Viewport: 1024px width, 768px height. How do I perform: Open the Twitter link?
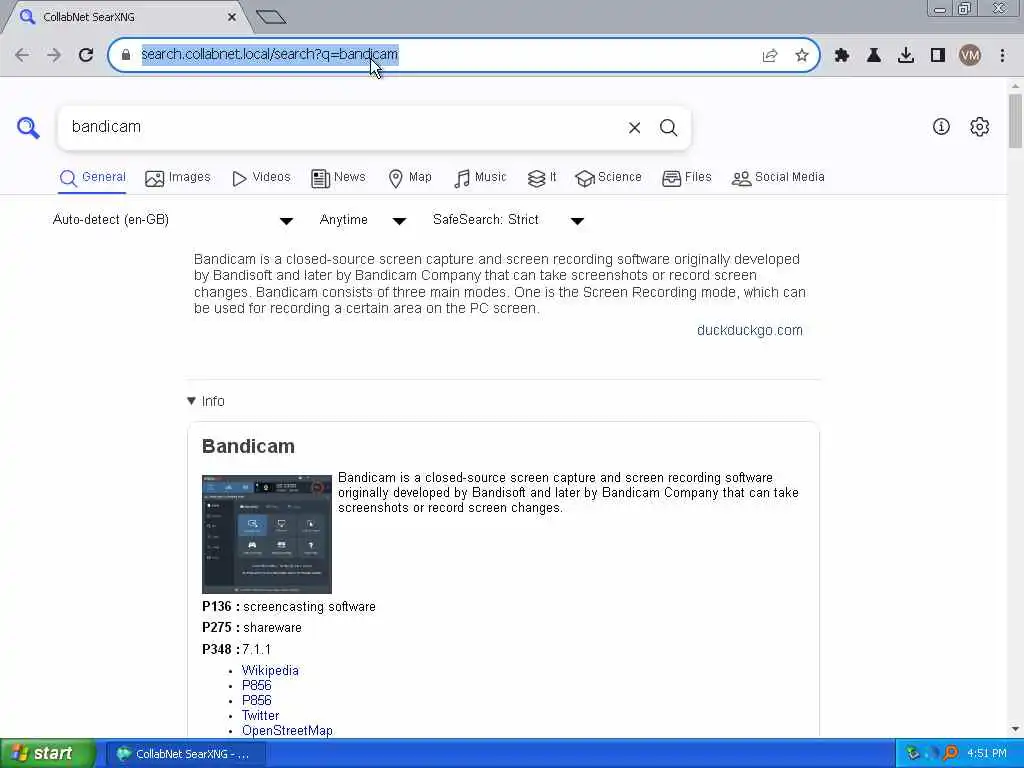point(261,716)
